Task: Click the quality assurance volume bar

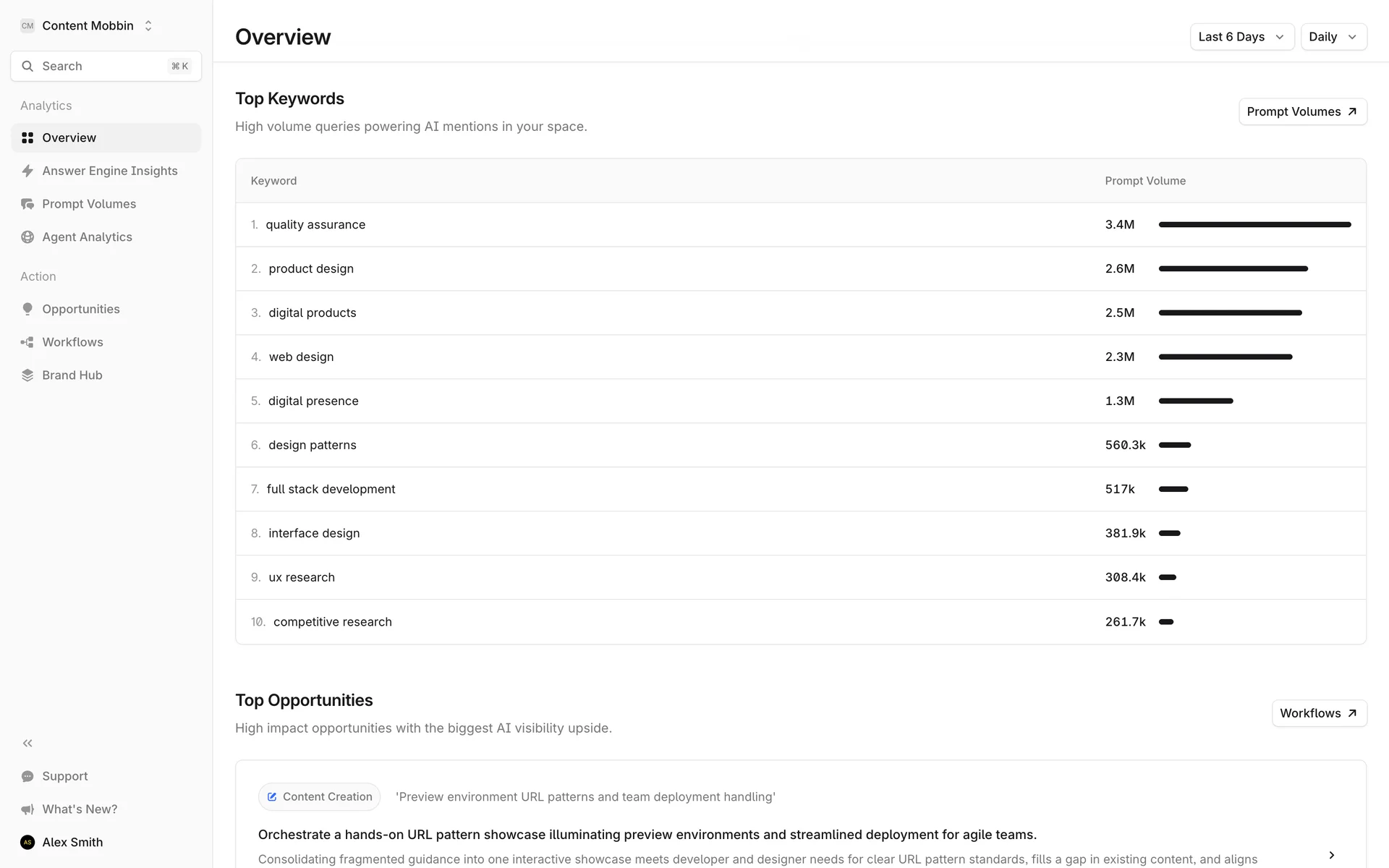Action: pos(1254,225)
